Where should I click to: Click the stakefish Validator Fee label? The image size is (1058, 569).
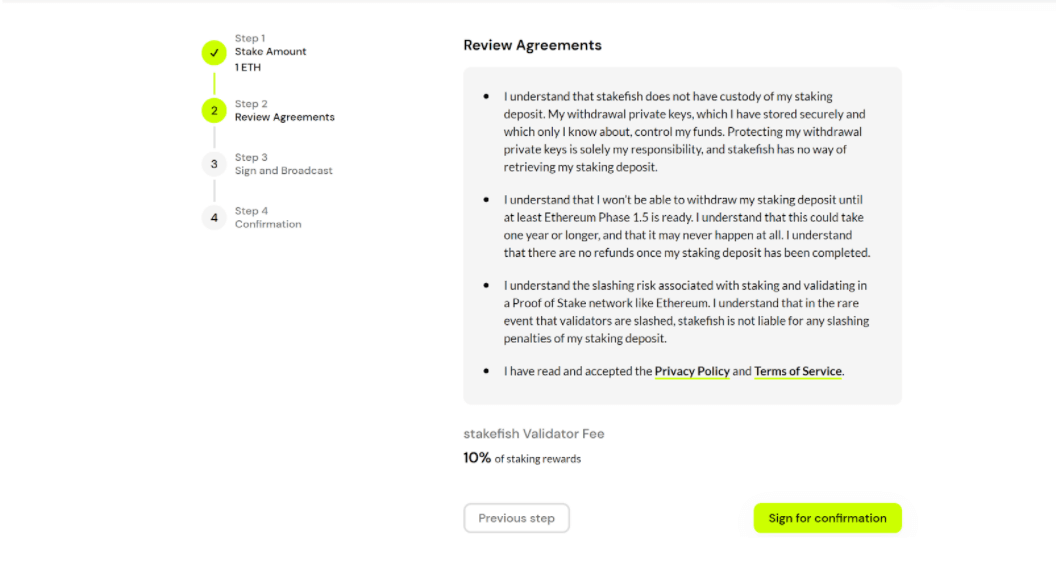click(533, 434)
